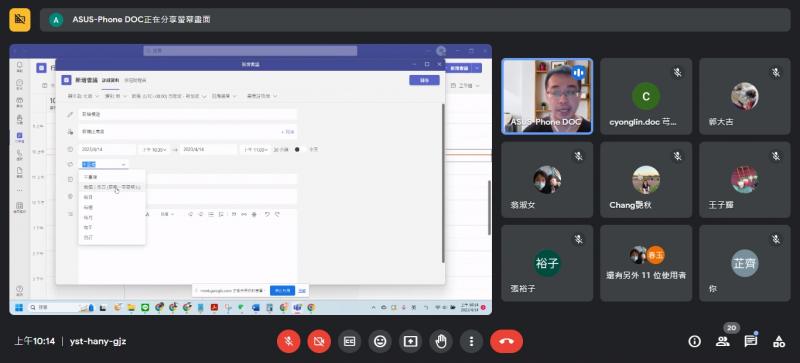
Task: Switch to the scheduling assistant tab
Action: coord(135,80)
